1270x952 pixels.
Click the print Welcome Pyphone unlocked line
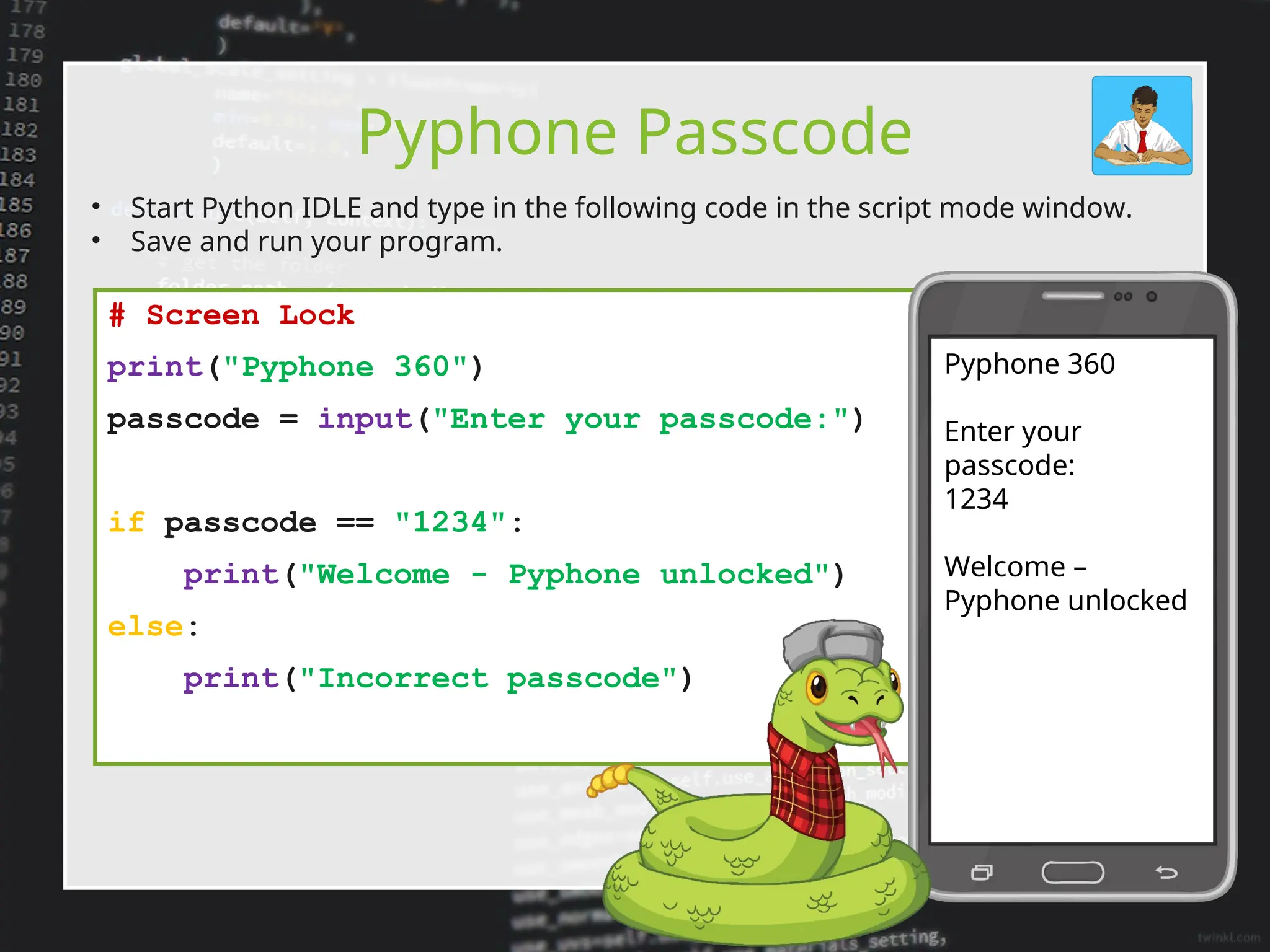tap(513, 575)
